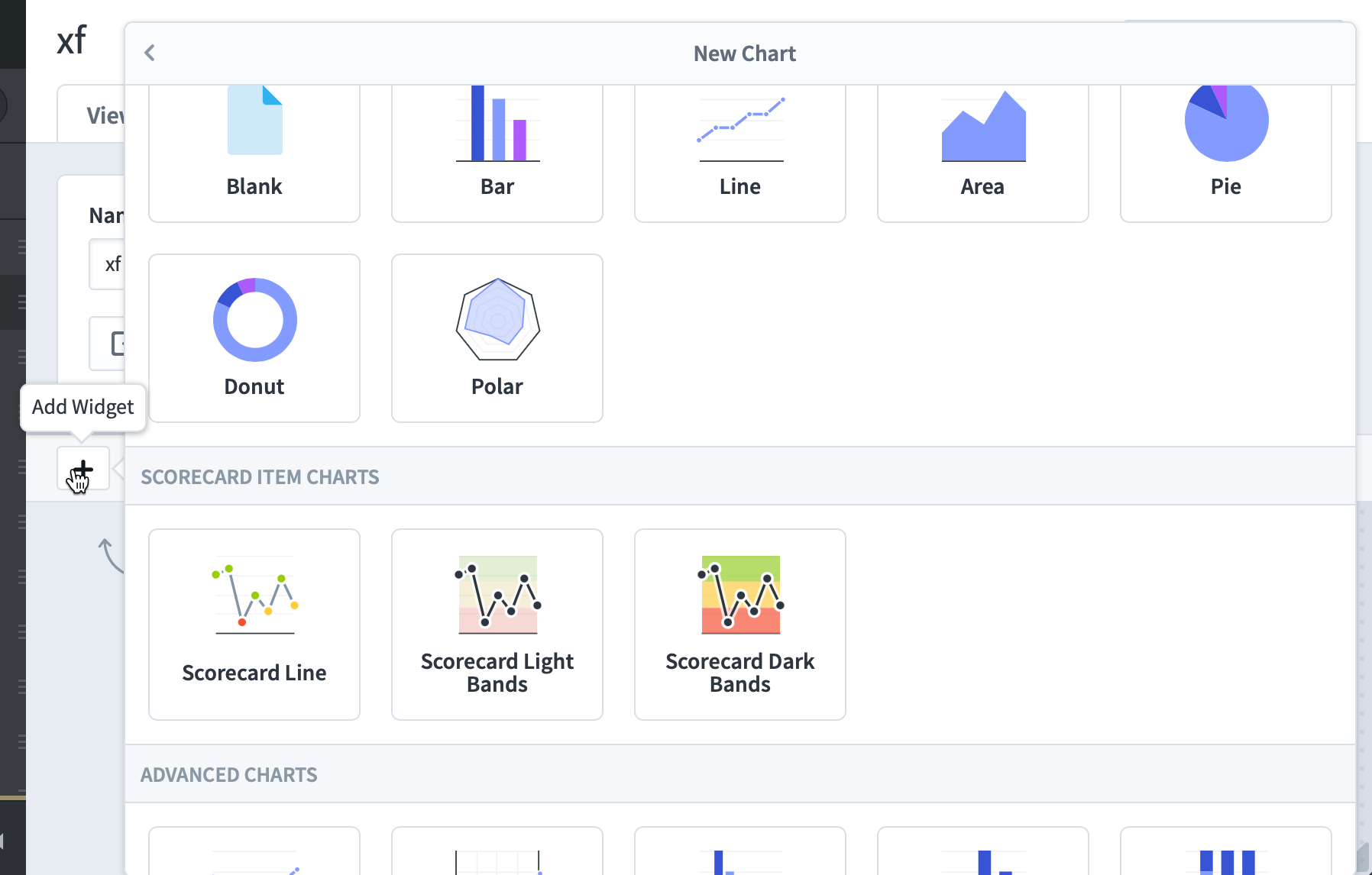The width and height of the screenshot is (1372, 875).
Task: Pick the Line chart option
Action: pos(740,153)
